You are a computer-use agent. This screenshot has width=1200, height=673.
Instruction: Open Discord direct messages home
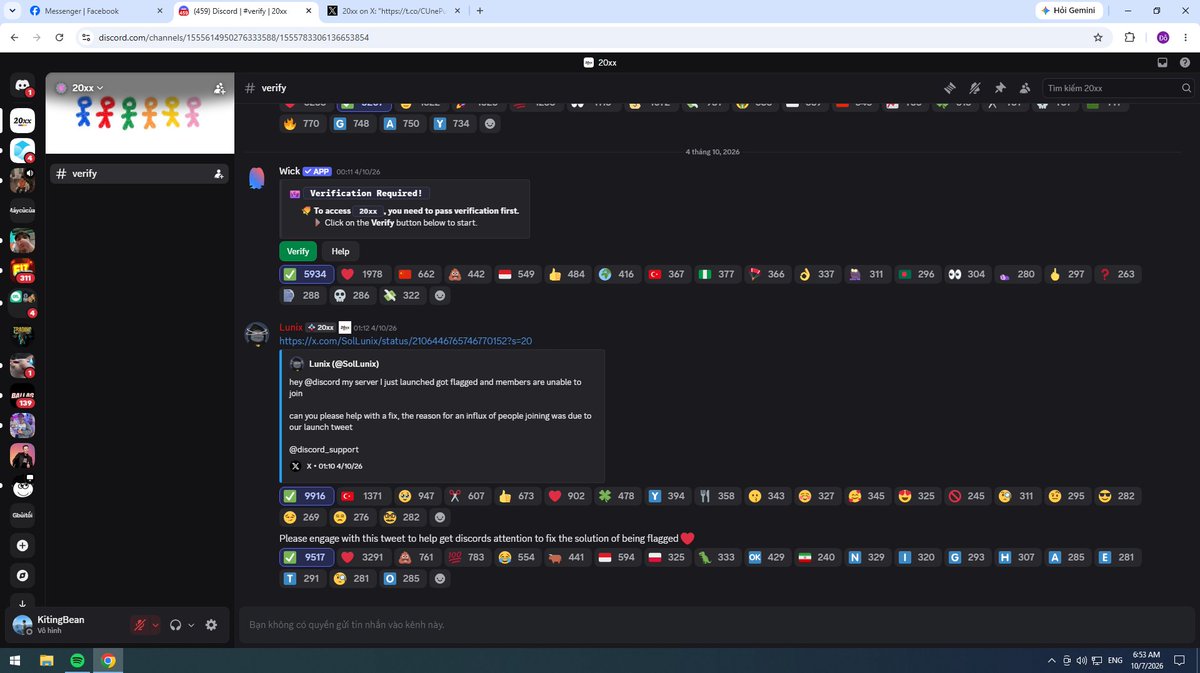pyautogui.click(x=22, y=87)
